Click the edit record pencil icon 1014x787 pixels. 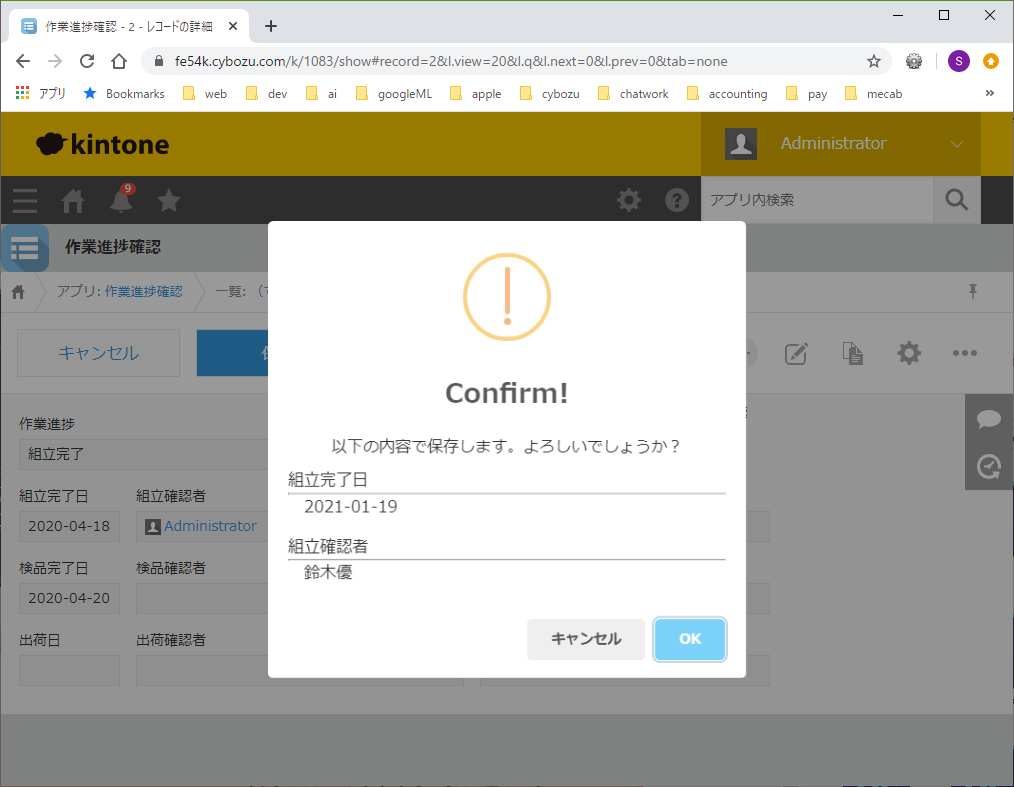pos(796,353)
